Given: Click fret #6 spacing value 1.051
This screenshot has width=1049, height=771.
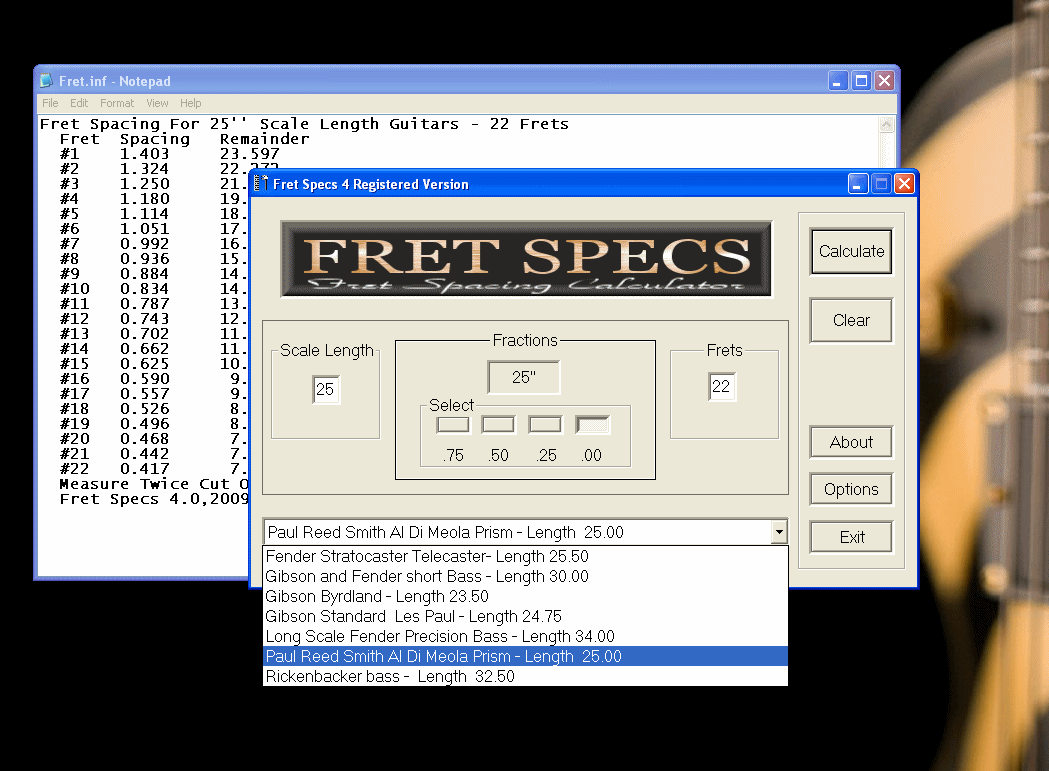Looking at the screenshot, I should (x=145, y=229).
